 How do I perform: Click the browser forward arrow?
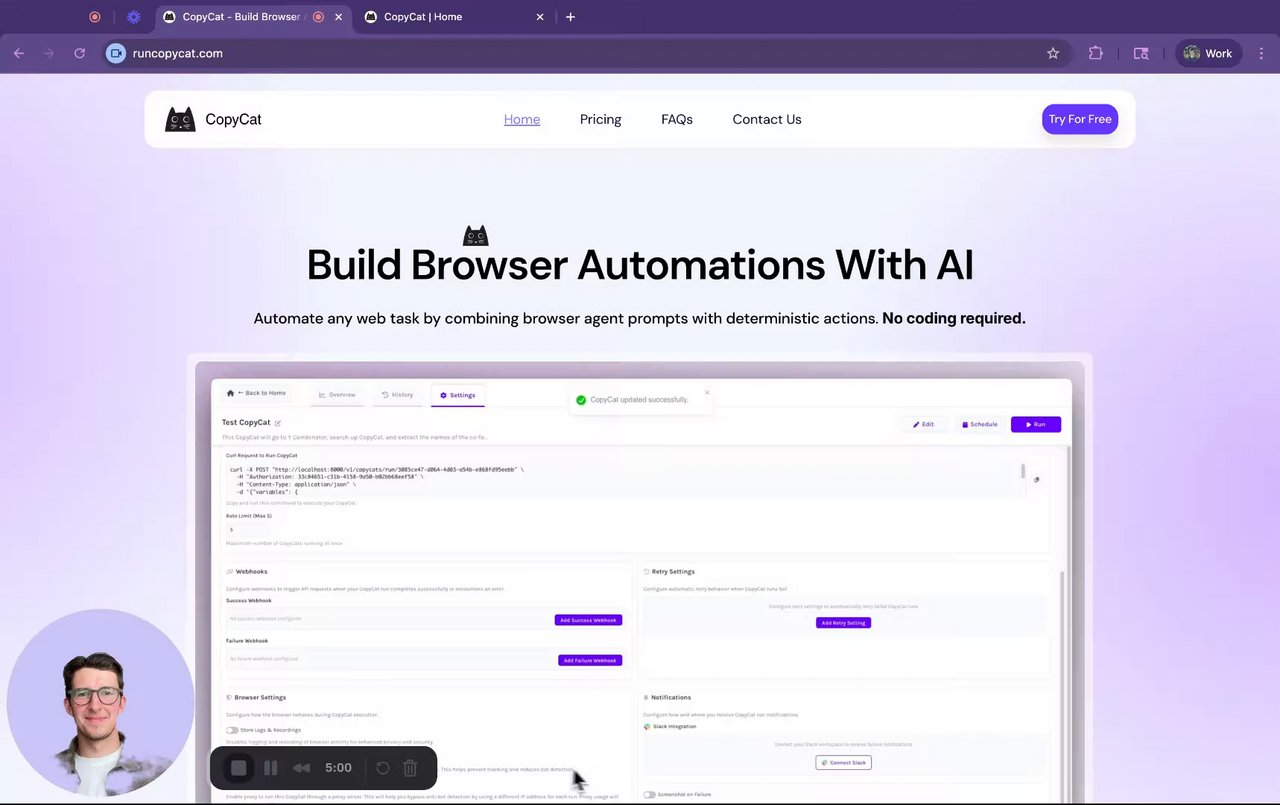[x=49, y=54]
